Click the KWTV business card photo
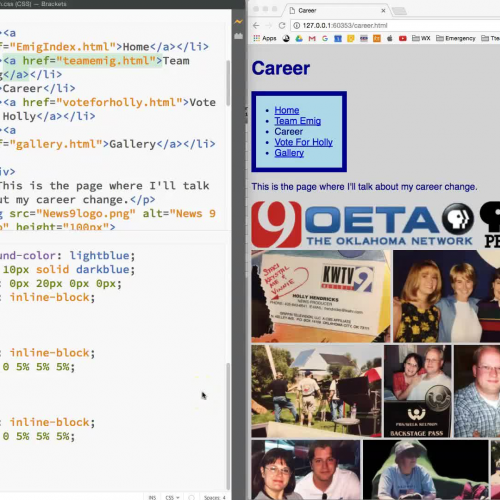The image size is (500, 500). (x=321, y=296)
